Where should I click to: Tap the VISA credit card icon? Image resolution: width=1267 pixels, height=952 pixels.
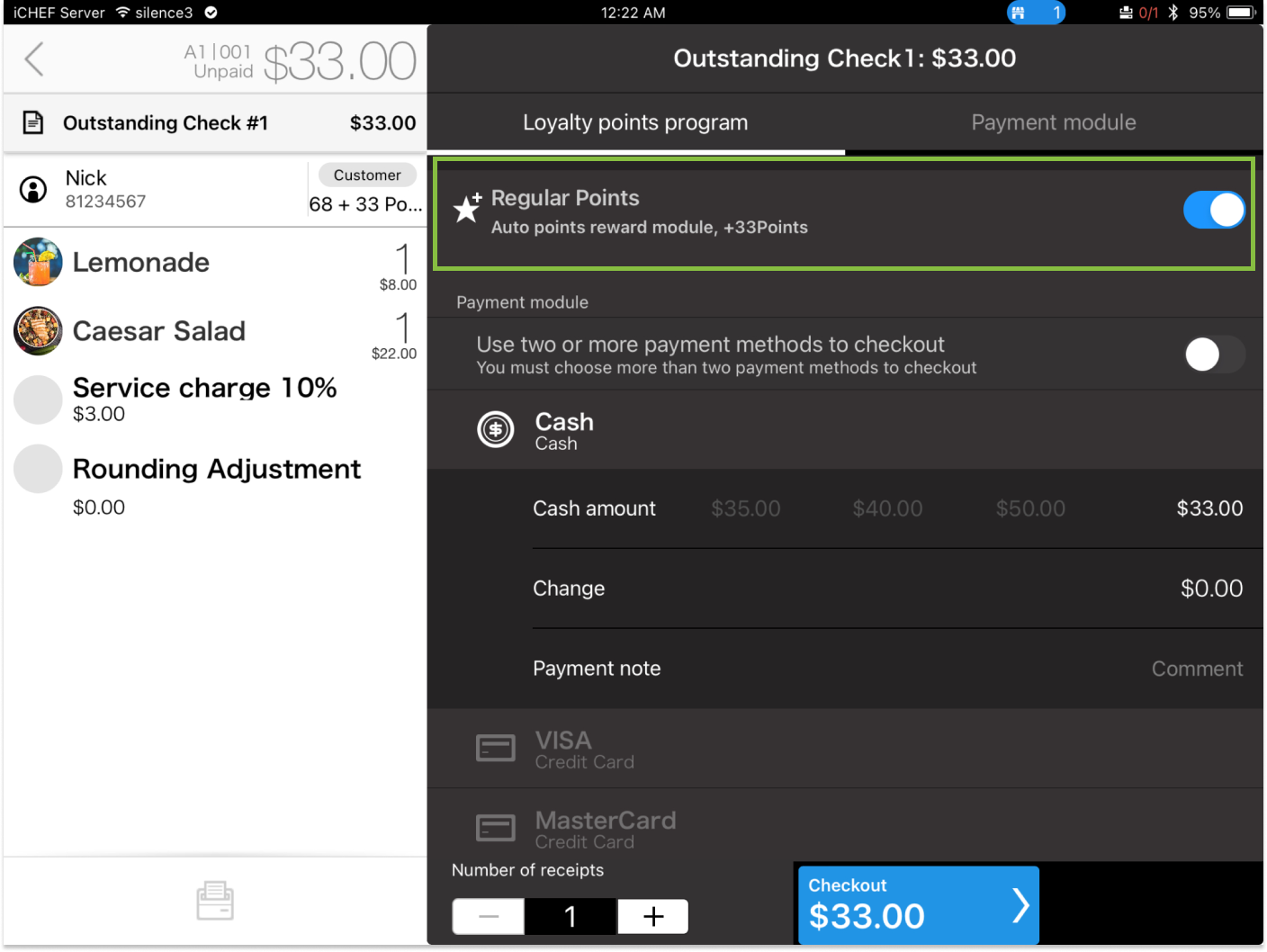495,749
